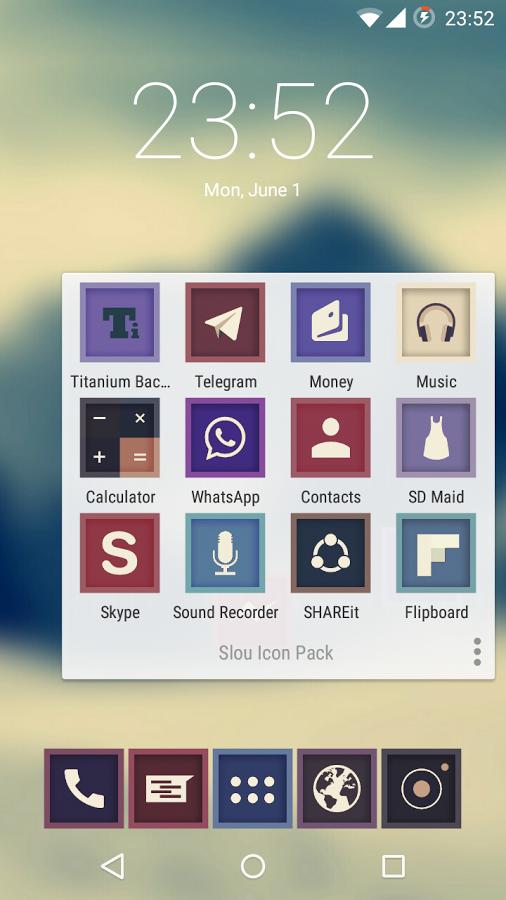The image size is (506, 900).
Task: Launch the SHAREit app
Action: 330,553
